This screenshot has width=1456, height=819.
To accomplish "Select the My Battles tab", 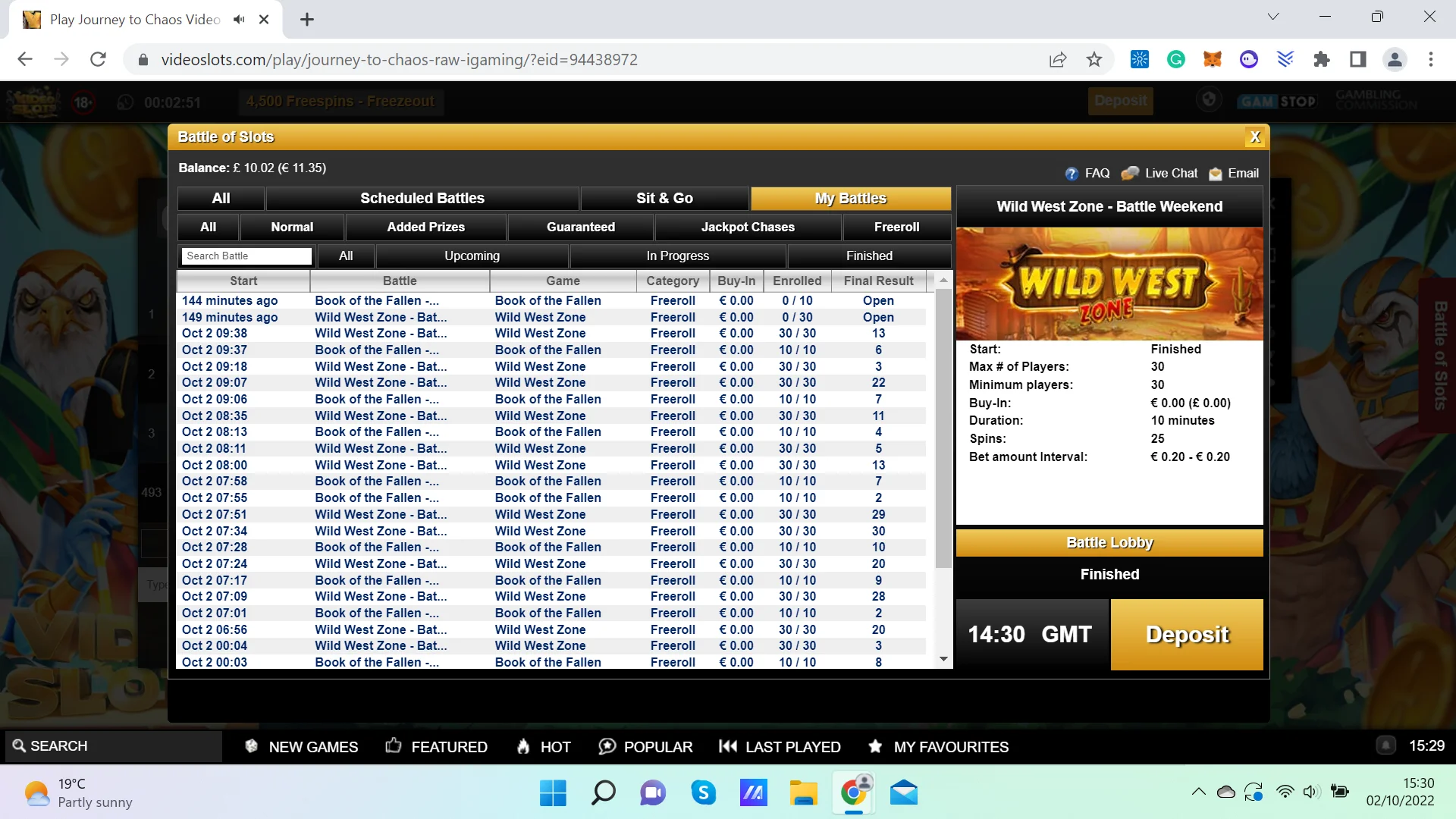I will pyautogui.click(x=851, y=199).
